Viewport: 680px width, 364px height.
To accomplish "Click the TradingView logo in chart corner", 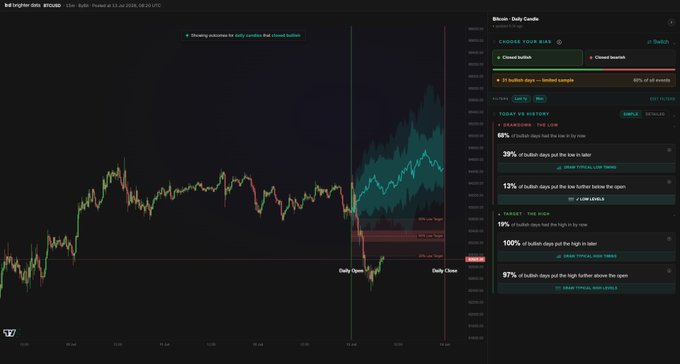I will point(10,333).
